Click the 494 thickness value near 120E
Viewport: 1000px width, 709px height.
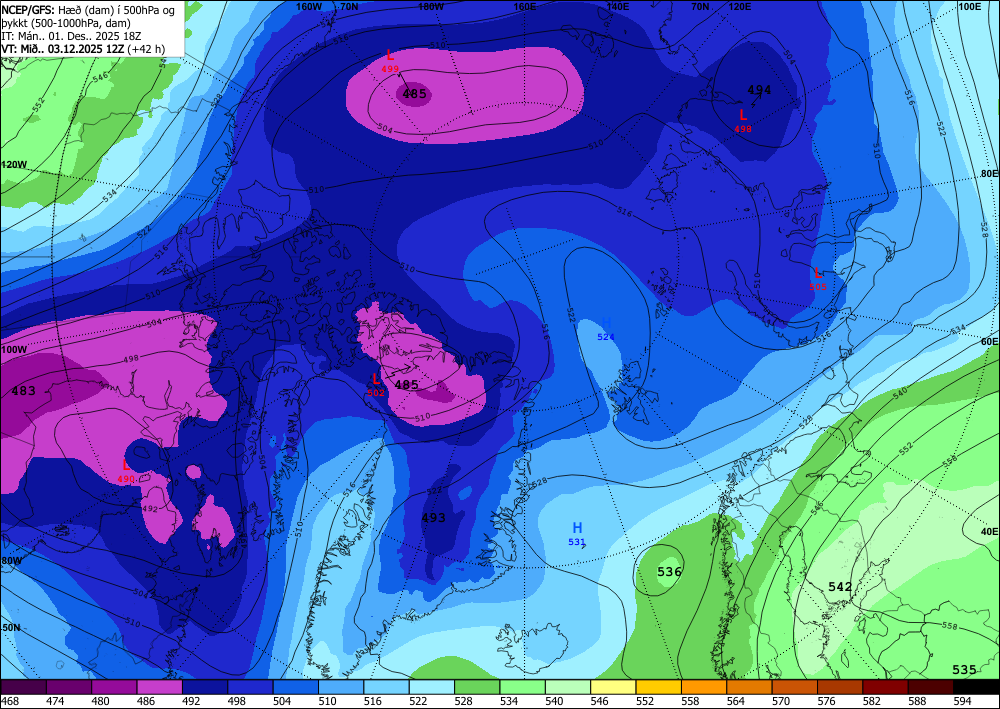pyautogui.click(x=759, y=90)
